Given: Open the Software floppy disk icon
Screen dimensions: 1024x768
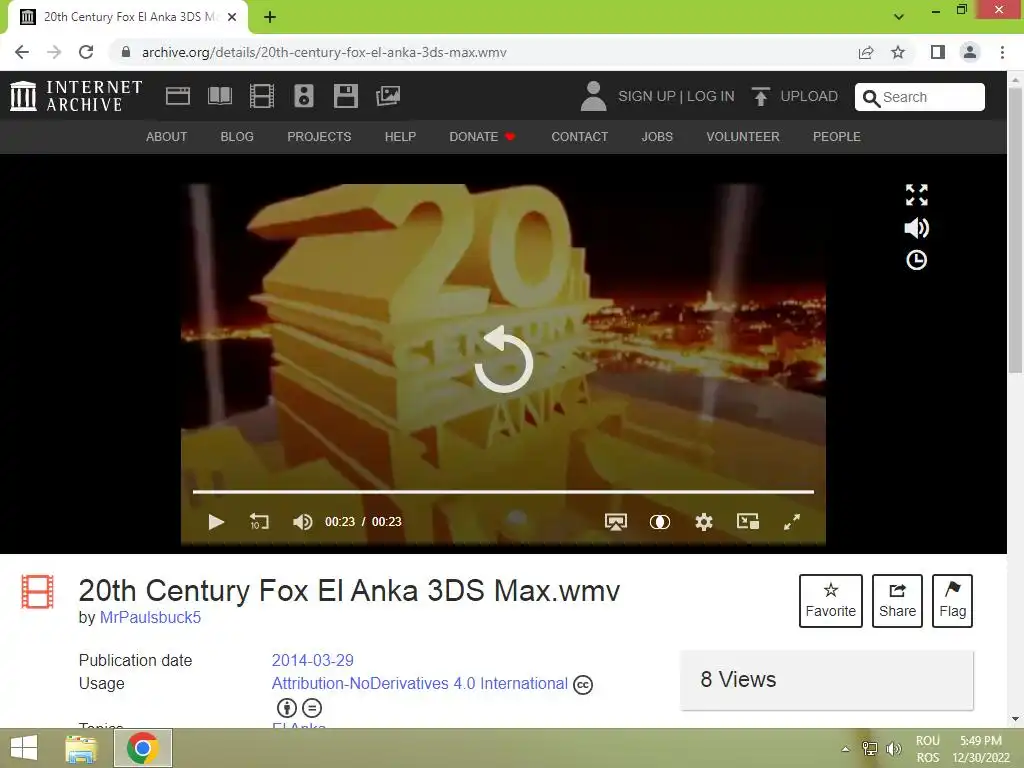Looking at the screenshot, I should 345,96.
